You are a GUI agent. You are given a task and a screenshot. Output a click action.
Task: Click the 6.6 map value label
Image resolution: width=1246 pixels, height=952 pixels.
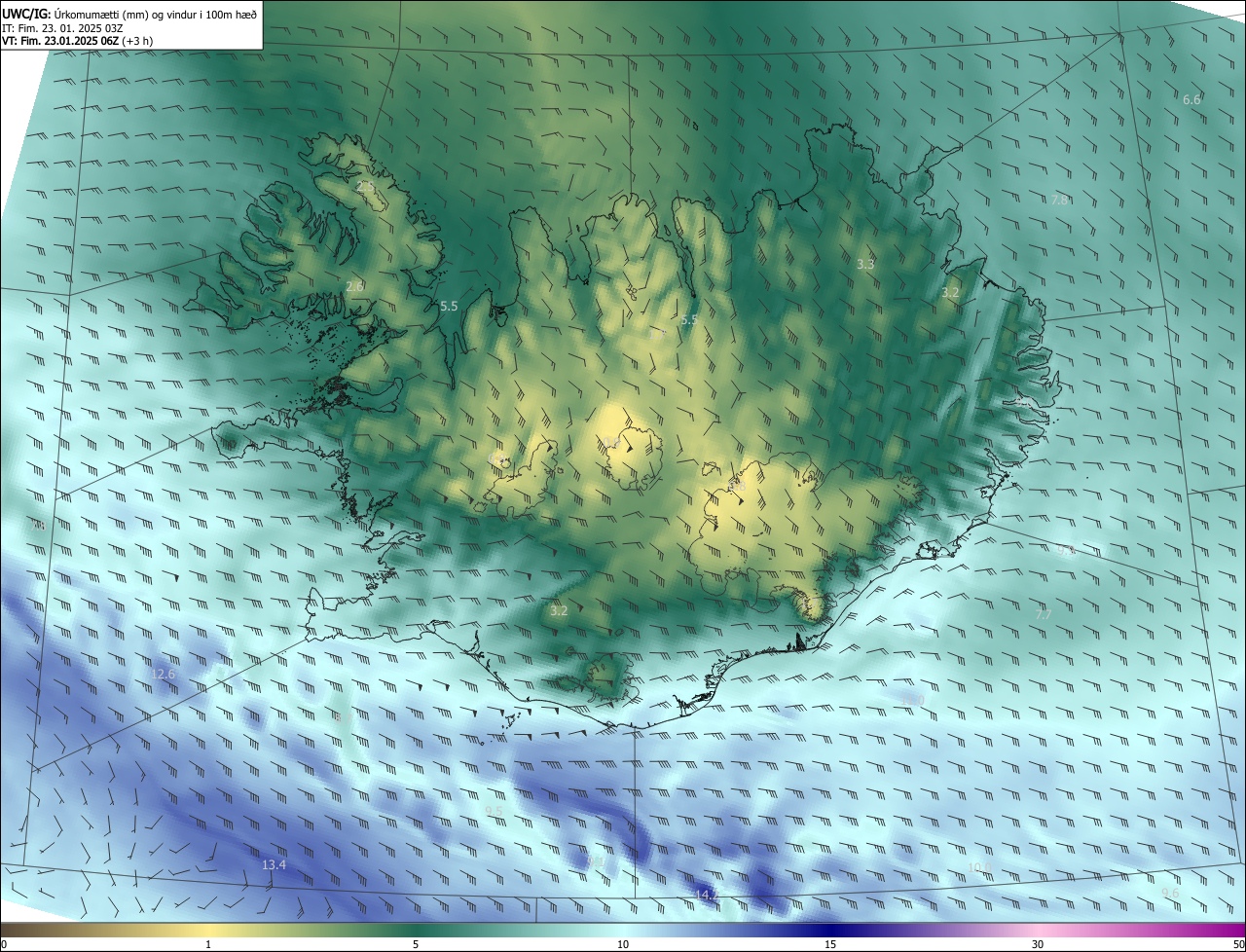(x=1191, y=99)
